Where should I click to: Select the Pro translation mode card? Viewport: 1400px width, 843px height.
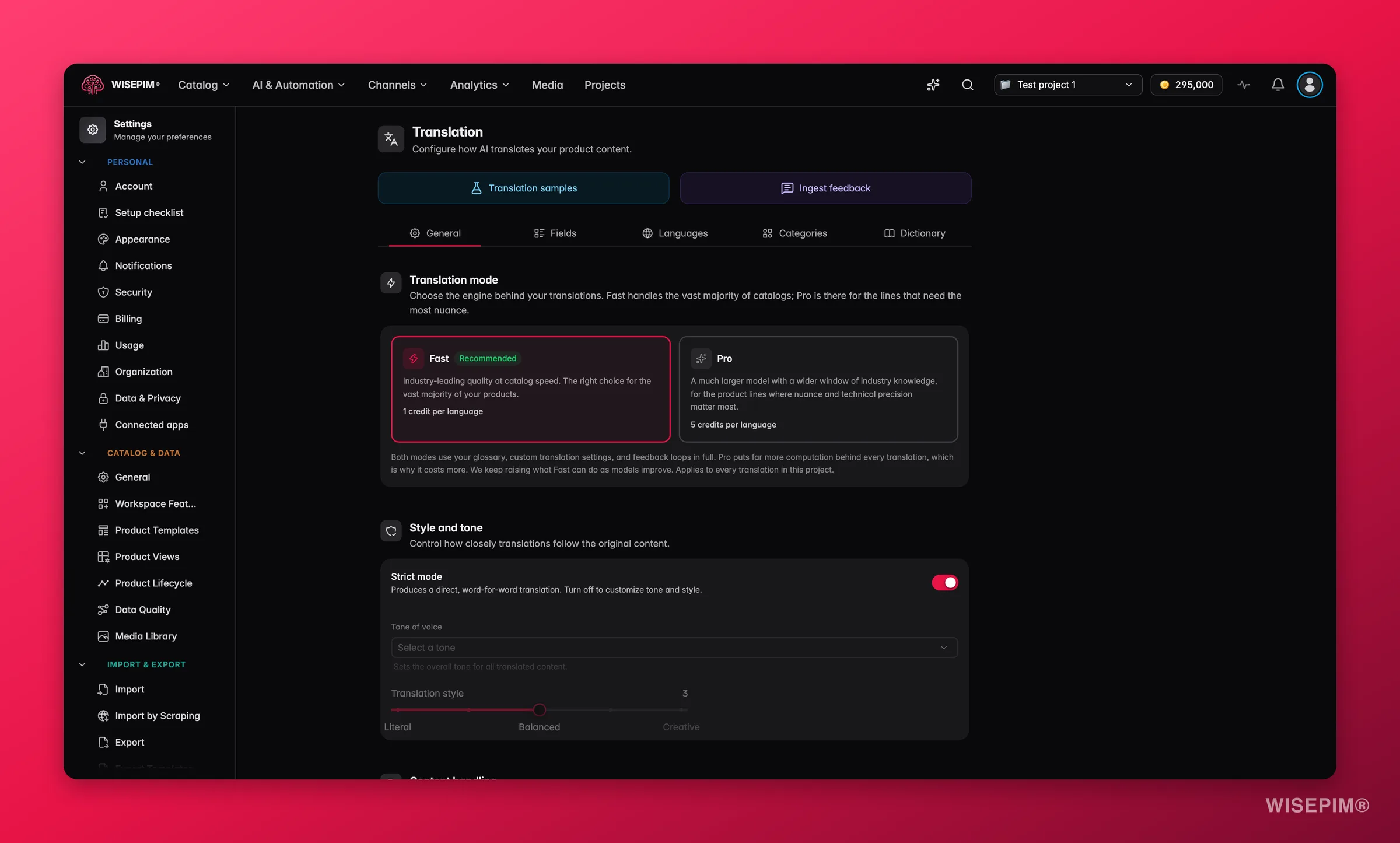click(818, 389)
